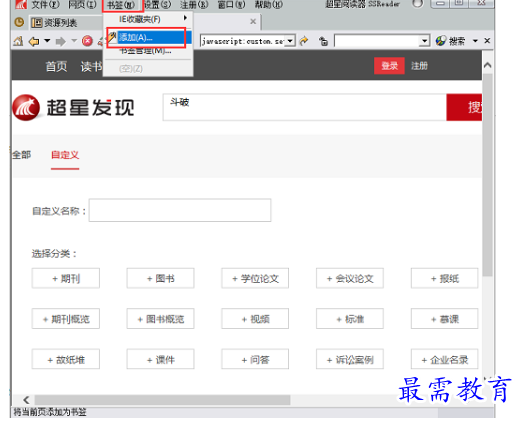Viewport: 520px width, 421px height.
Task: Open the 书签 menu
Action: click(x=121, y=5)
